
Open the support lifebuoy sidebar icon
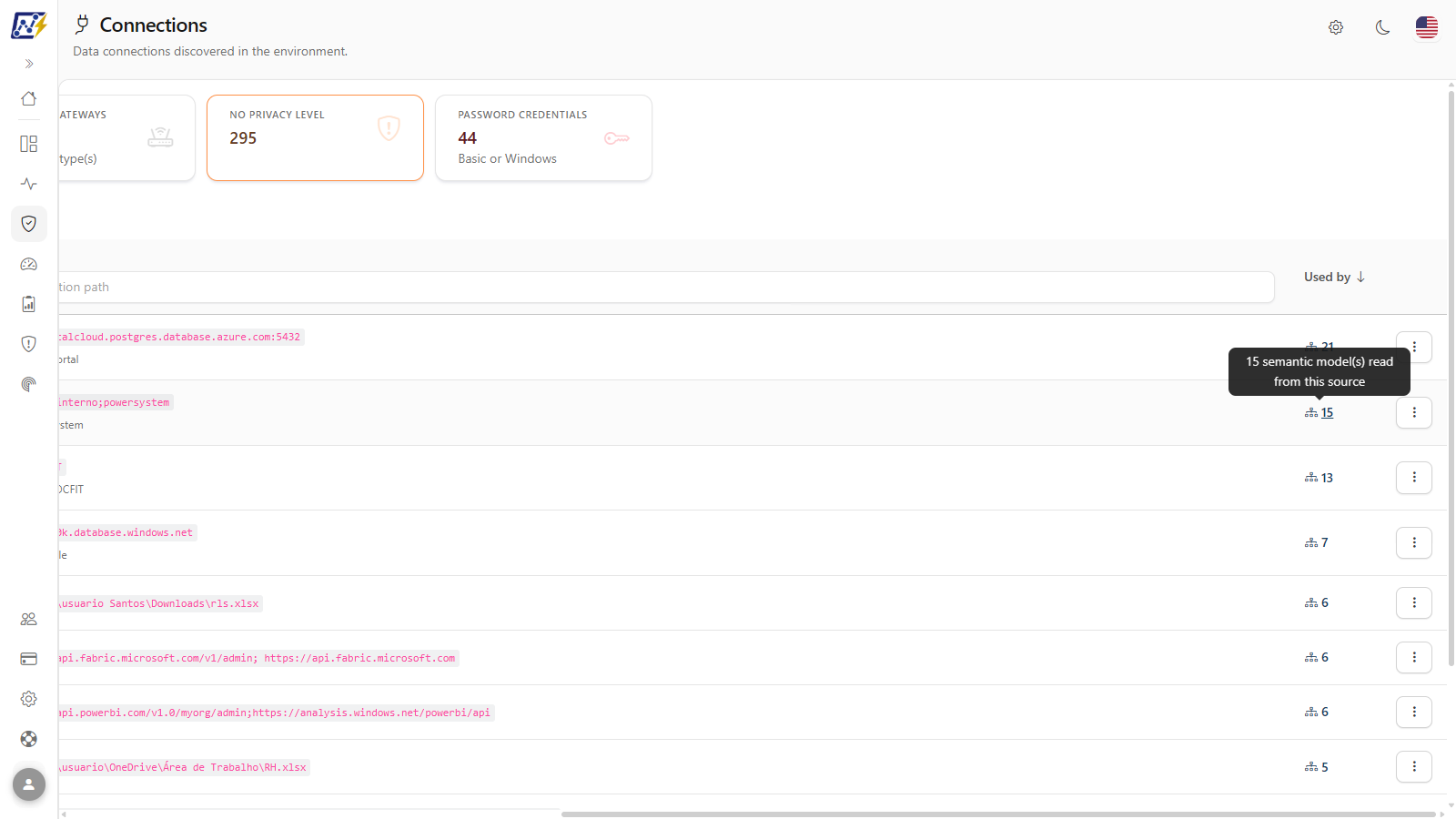(x=29, y=739)
